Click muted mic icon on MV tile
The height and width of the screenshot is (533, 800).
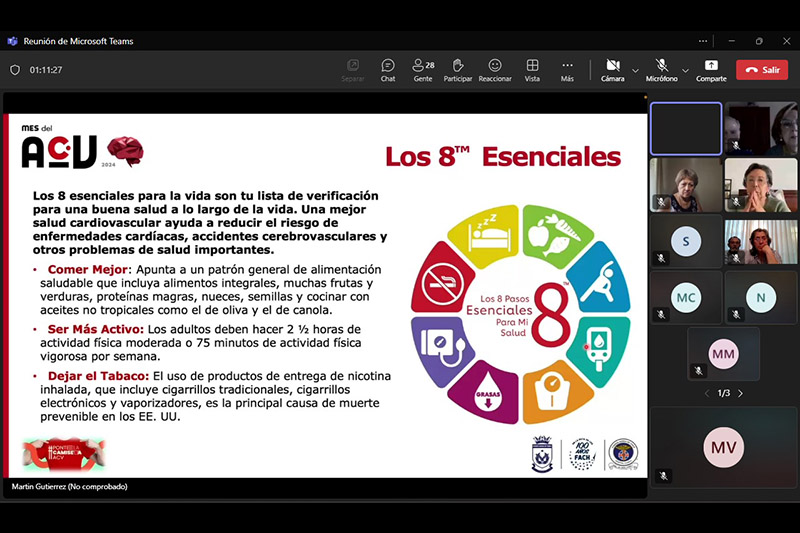click(663, 476)
